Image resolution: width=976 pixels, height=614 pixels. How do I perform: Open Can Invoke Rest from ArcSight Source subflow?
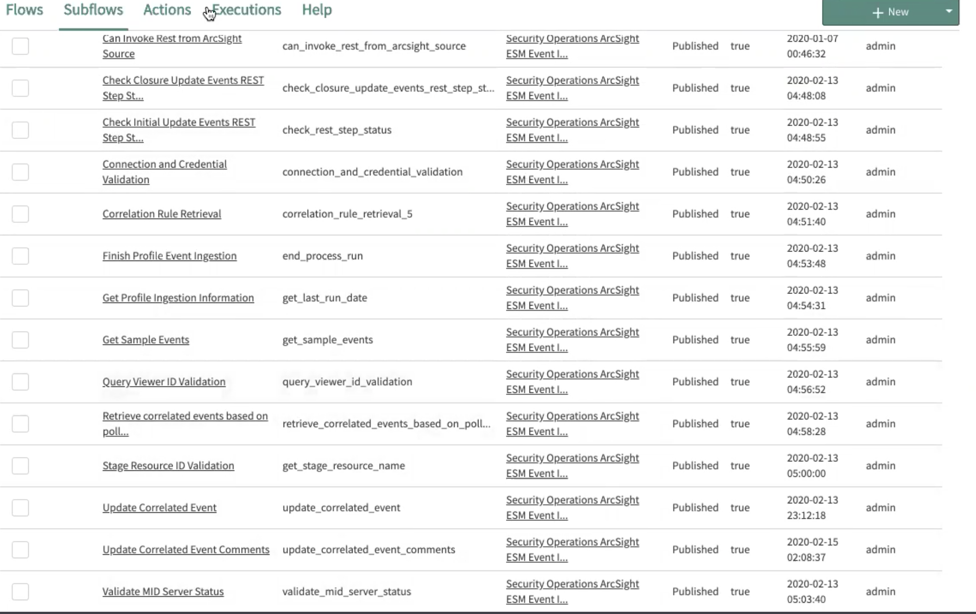172,46
